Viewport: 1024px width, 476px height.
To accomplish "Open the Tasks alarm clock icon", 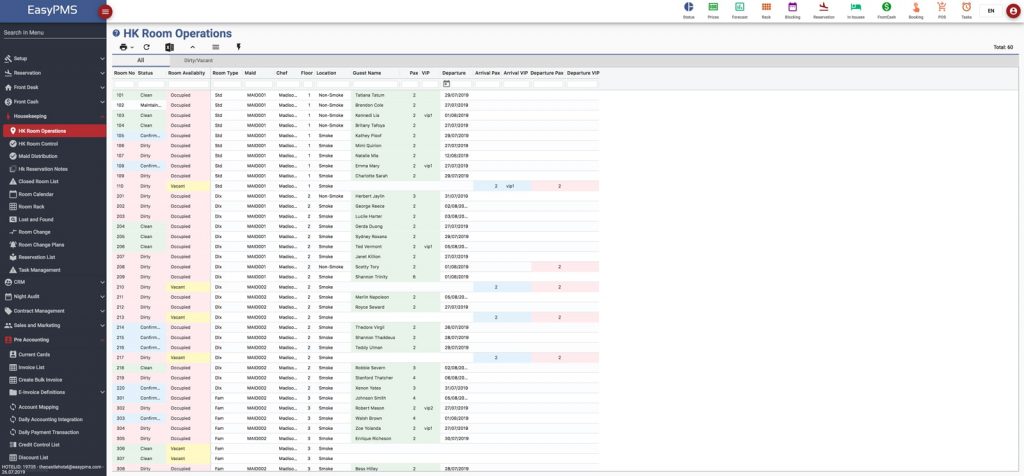I will [x=967, y=7].
